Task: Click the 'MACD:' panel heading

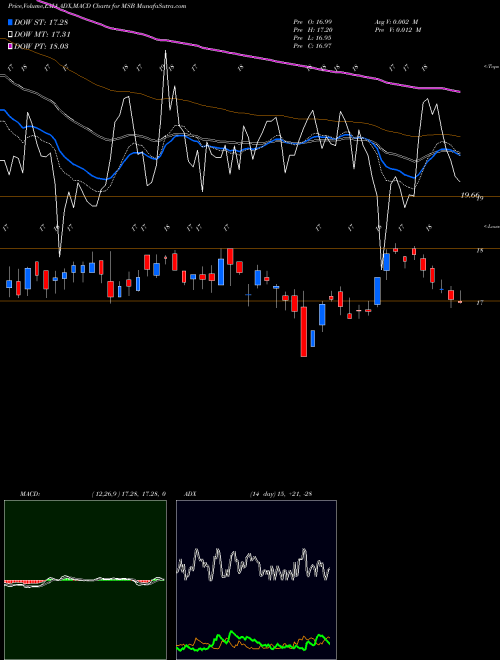Action: click(x=29, y=494)
